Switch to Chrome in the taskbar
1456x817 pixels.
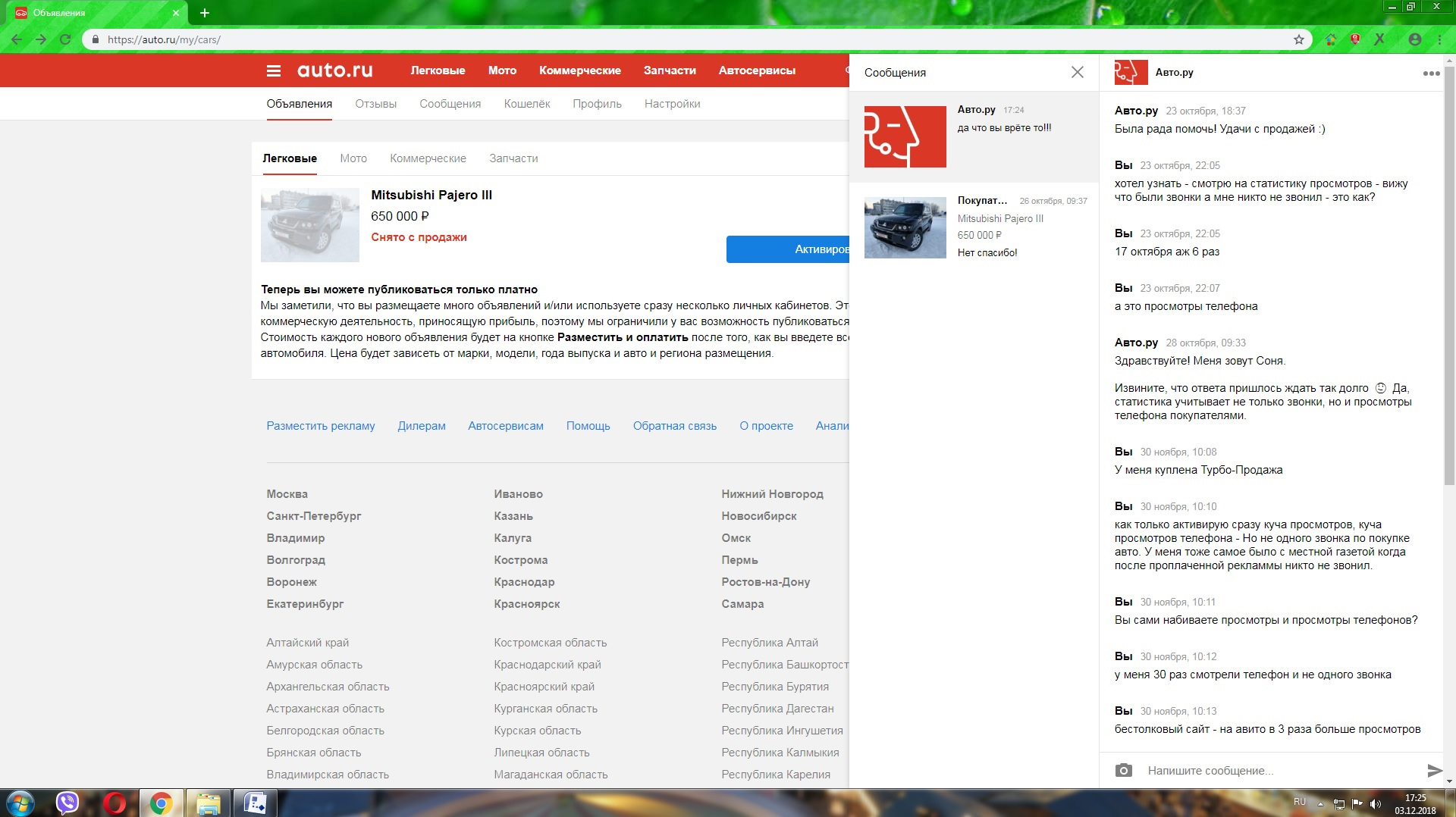[x=161, y=803]
